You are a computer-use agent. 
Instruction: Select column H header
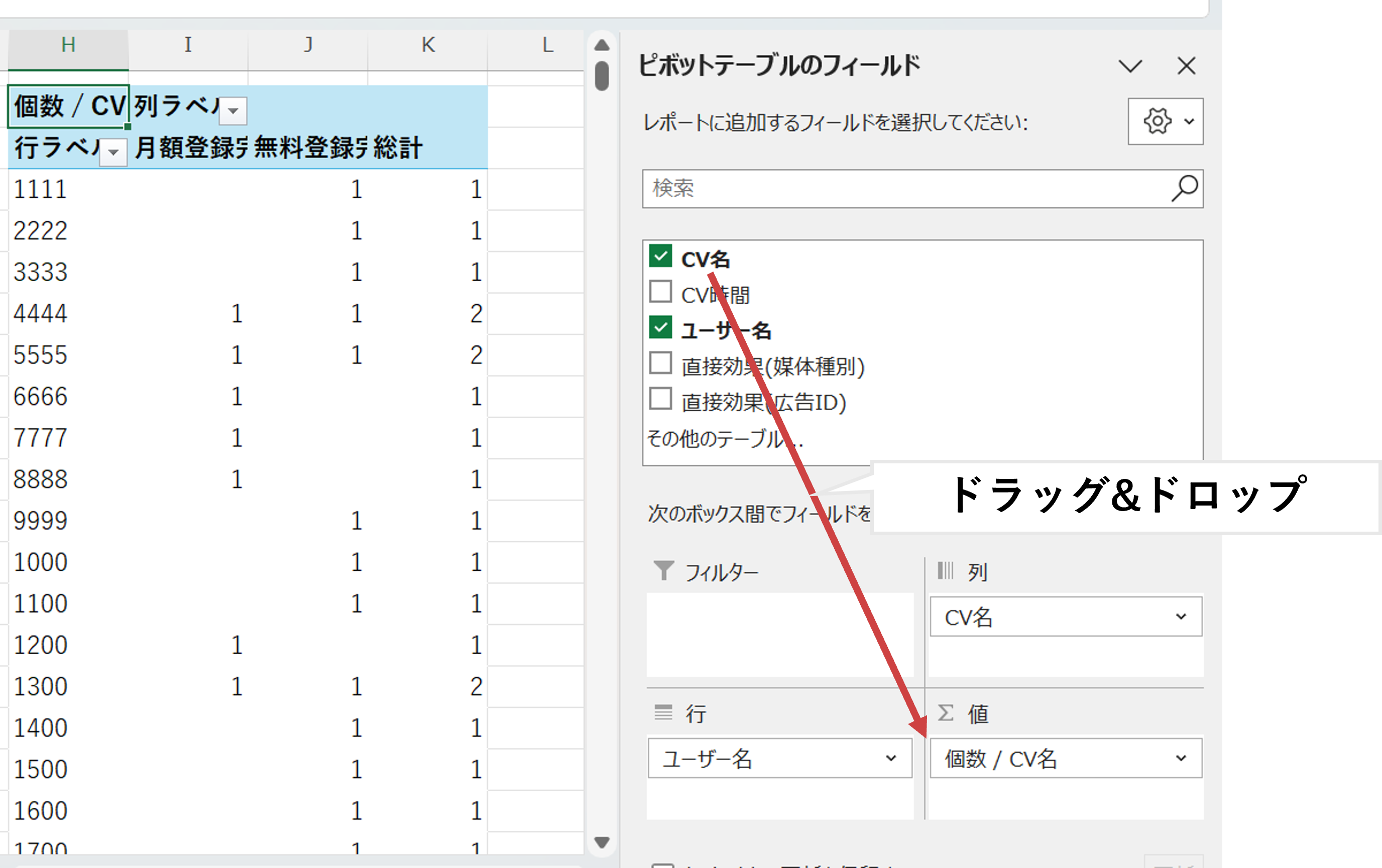68,45
